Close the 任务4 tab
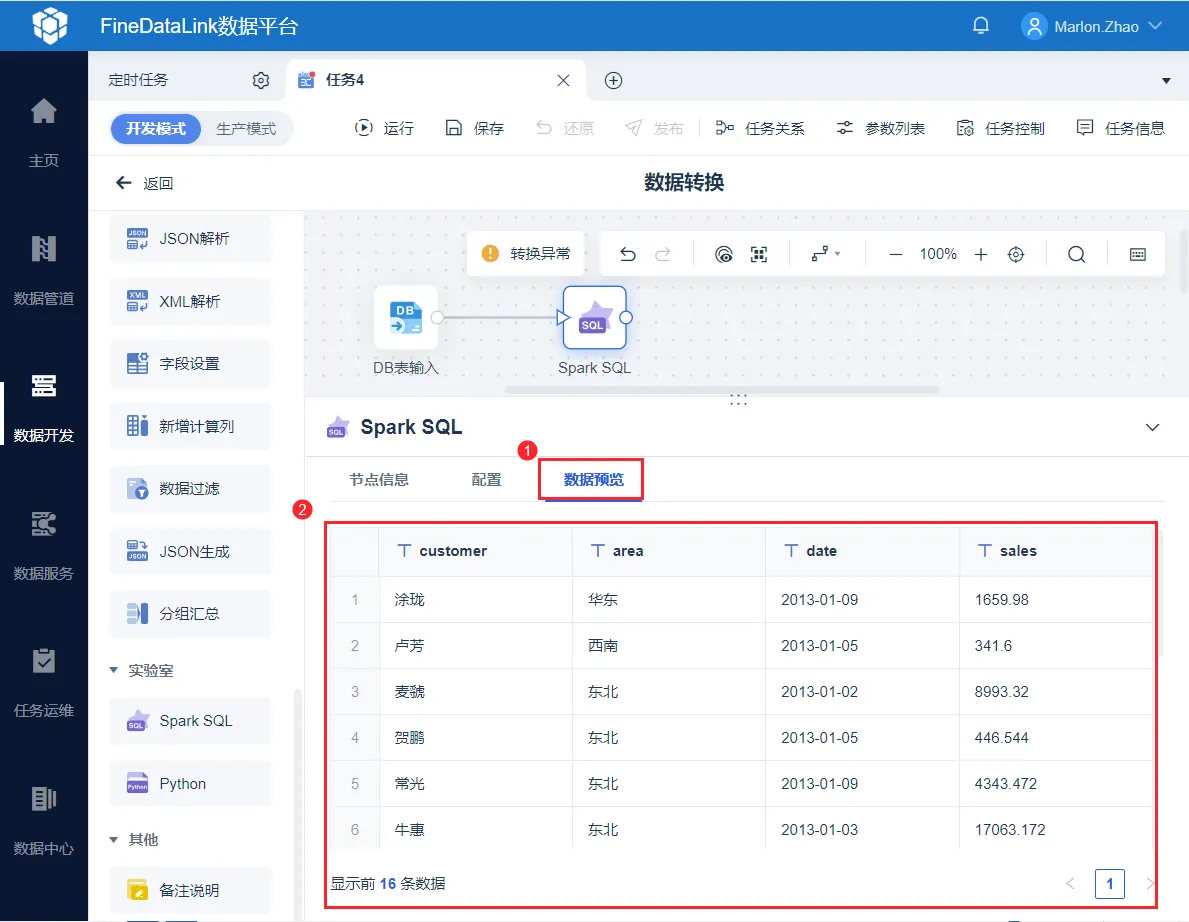This screenshot has height=922, width=1189. click(563, 80)
